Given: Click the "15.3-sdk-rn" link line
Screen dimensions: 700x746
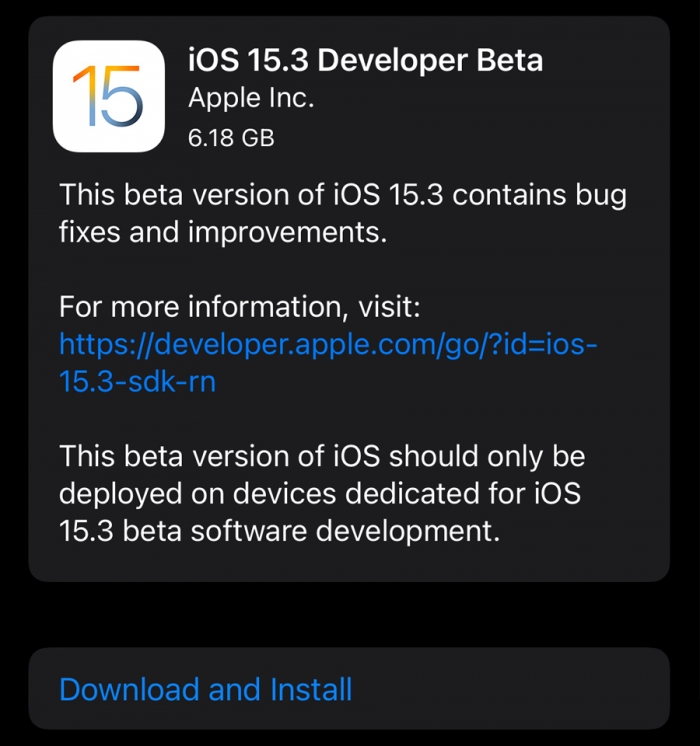Looking at the screenshot, I should pyautogui.click(x=137, y=381).
